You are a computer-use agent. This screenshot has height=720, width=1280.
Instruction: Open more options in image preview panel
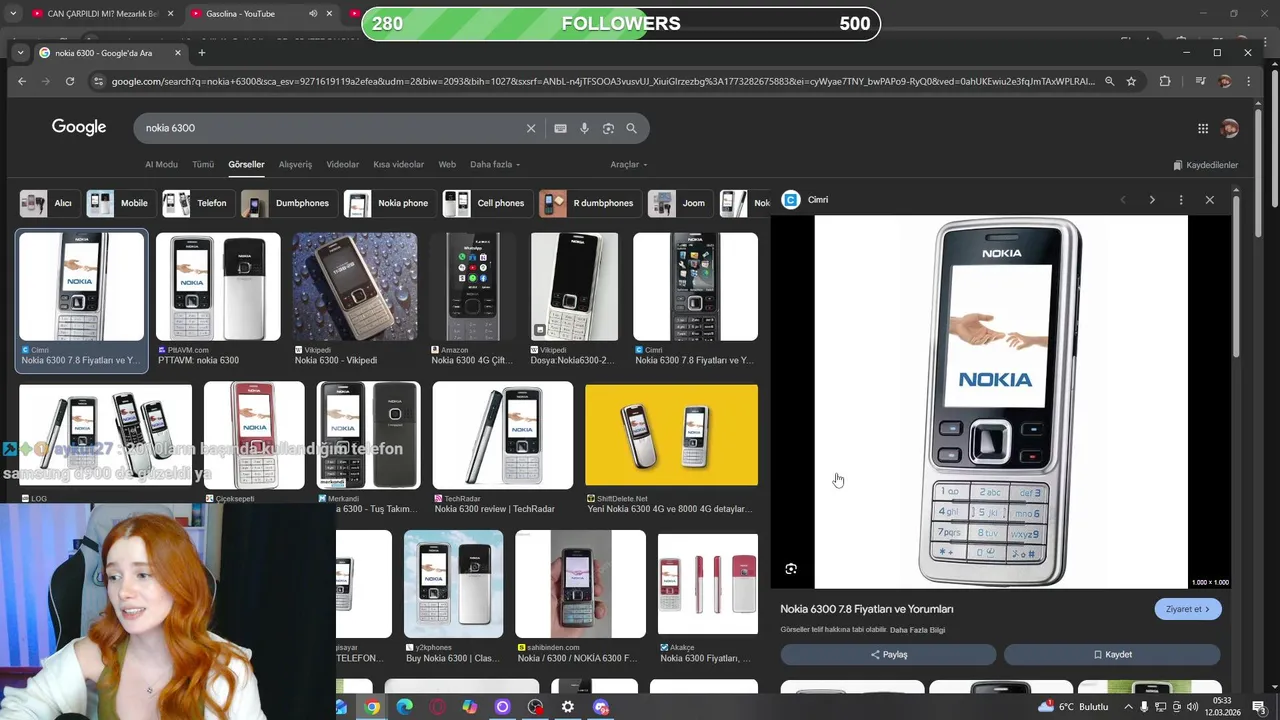point(1181,200)
